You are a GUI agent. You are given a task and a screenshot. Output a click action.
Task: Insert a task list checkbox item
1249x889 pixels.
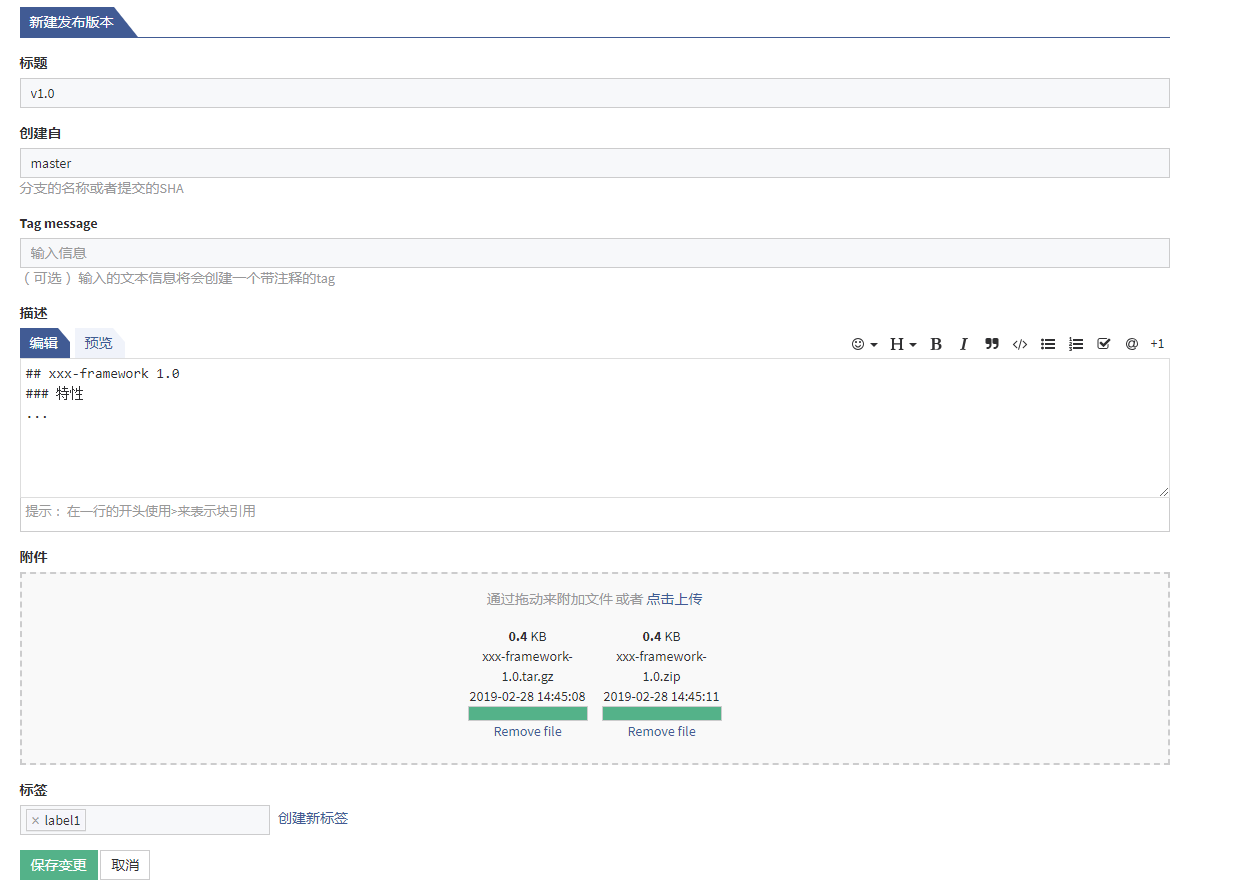click(1103, 344)
